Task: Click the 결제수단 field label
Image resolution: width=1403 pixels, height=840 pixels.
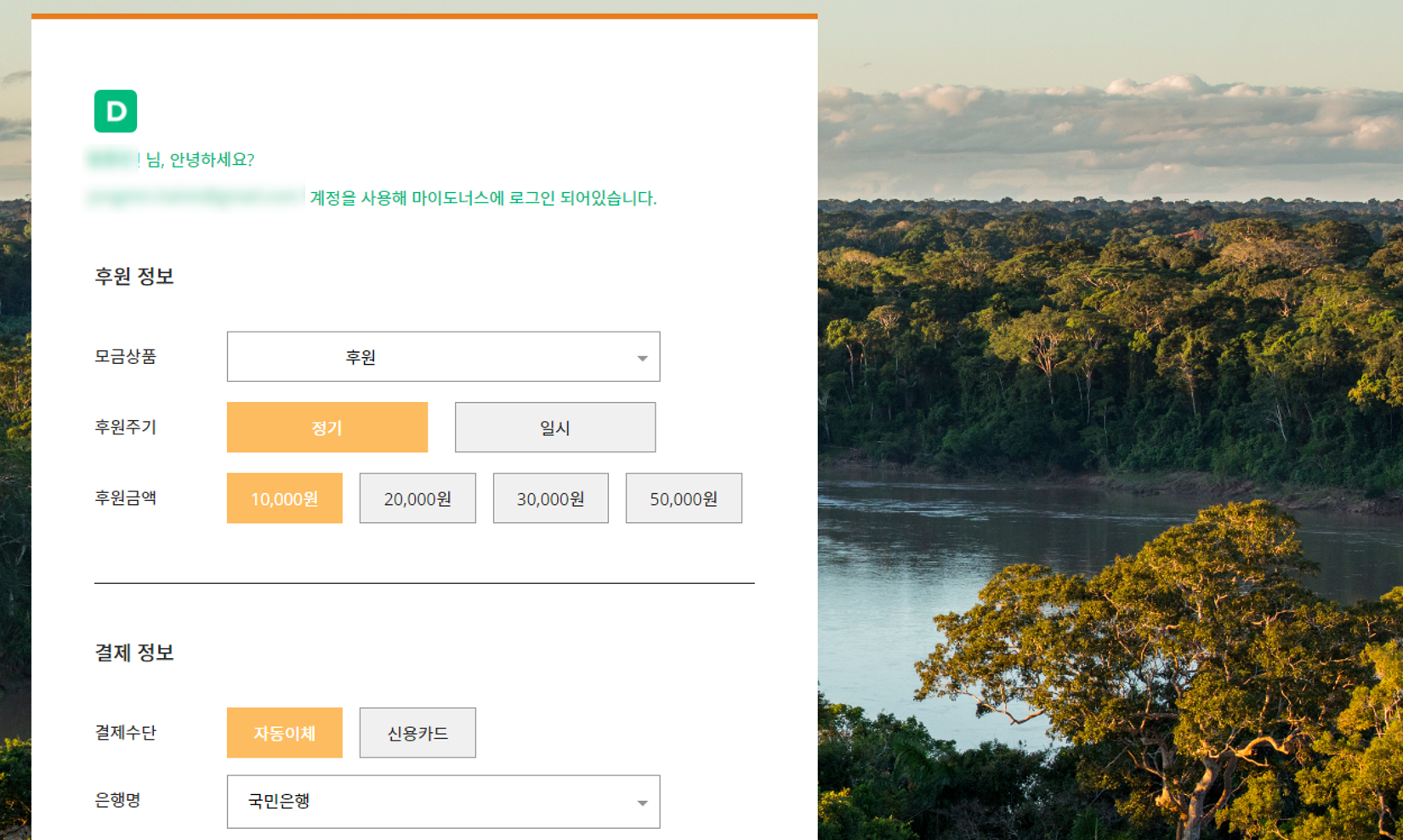Action: [125, 733]
